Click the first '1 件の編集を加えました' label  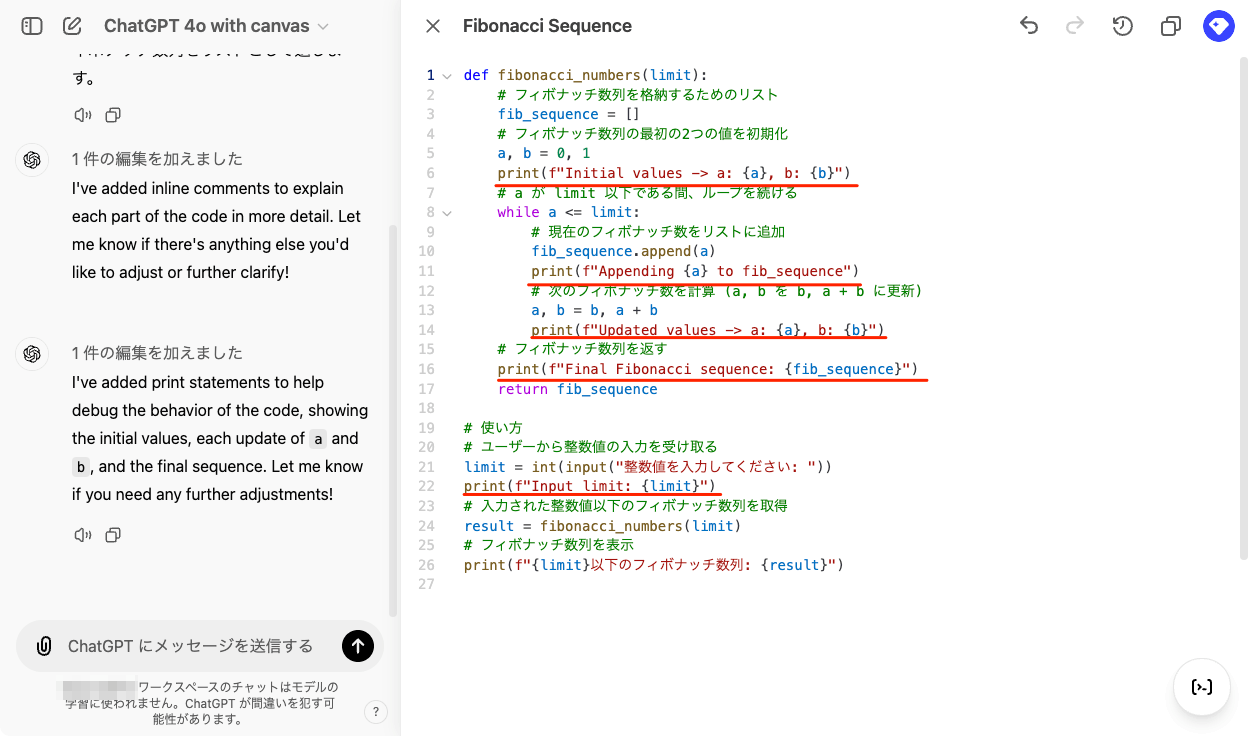click(157, 159)
